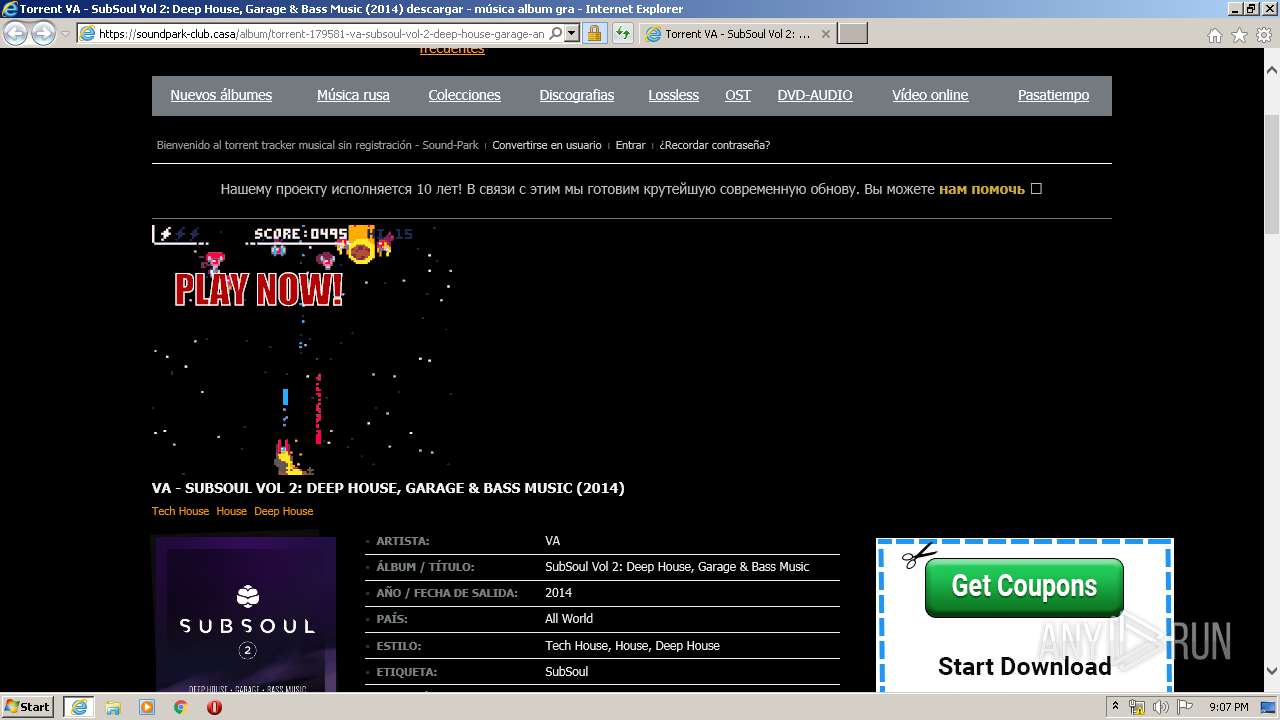Expand hidden system tray icons arrow

(1116, 707)
